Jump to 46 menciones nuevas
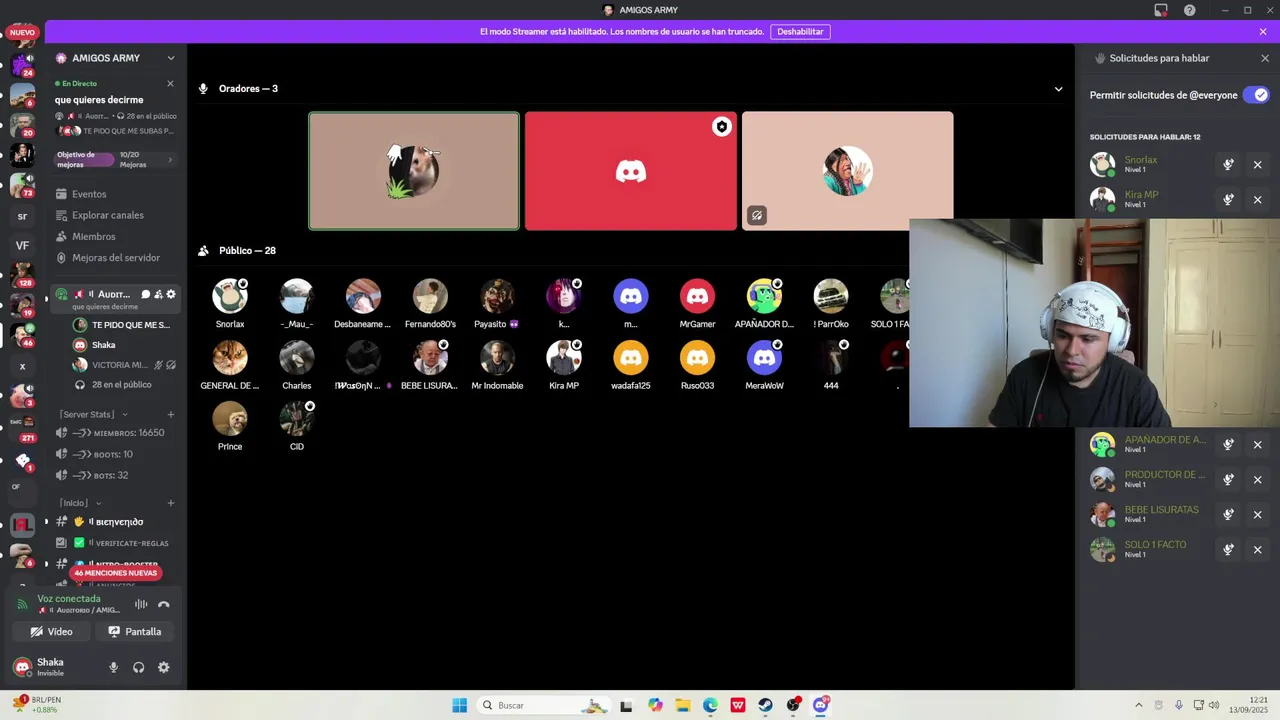This screenshot has width=1280, height=720. tap(115, 573)
